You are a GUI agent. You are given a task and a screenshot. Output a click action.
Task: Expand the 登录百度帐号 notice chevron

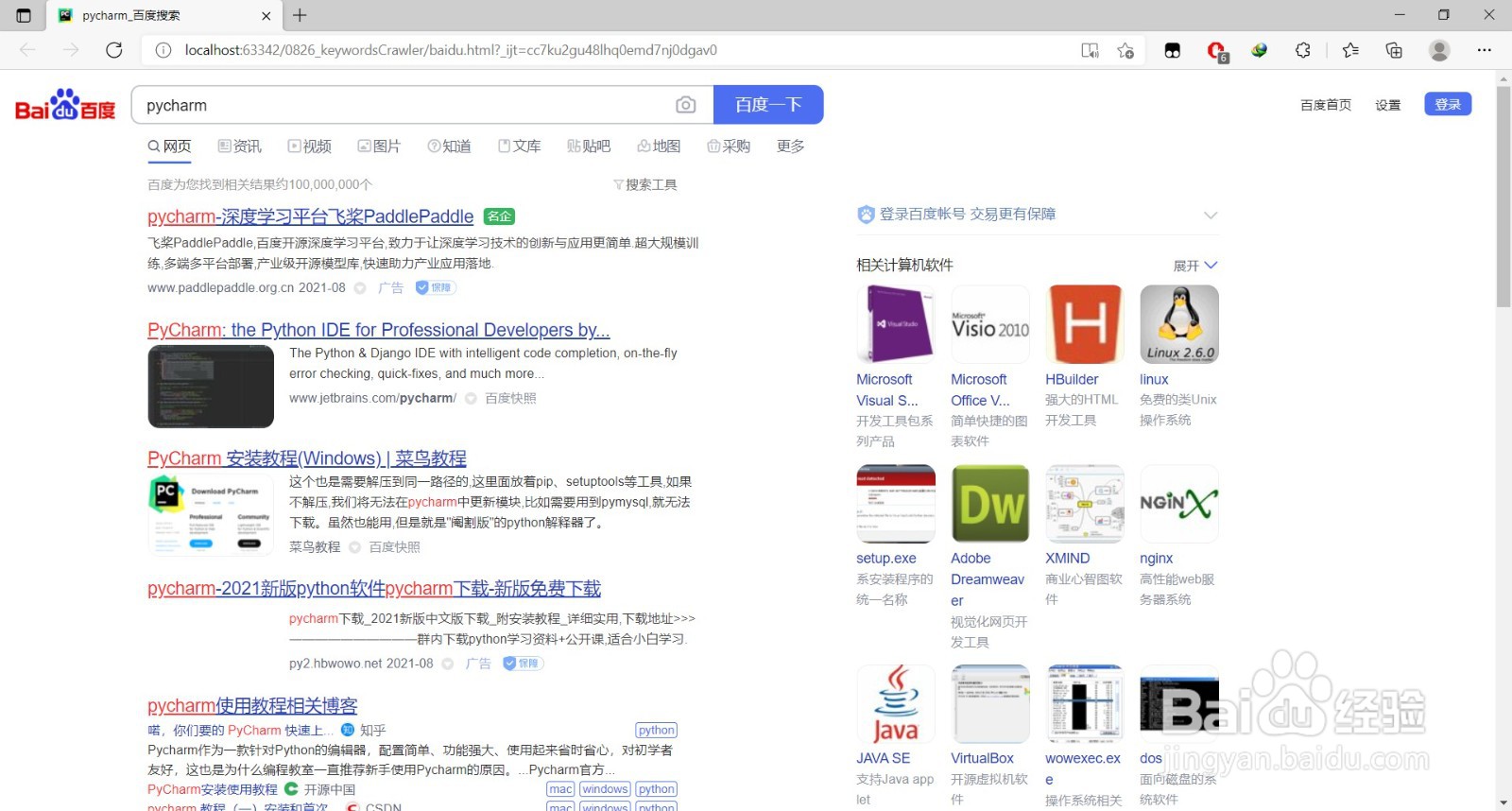point(1211,215)
